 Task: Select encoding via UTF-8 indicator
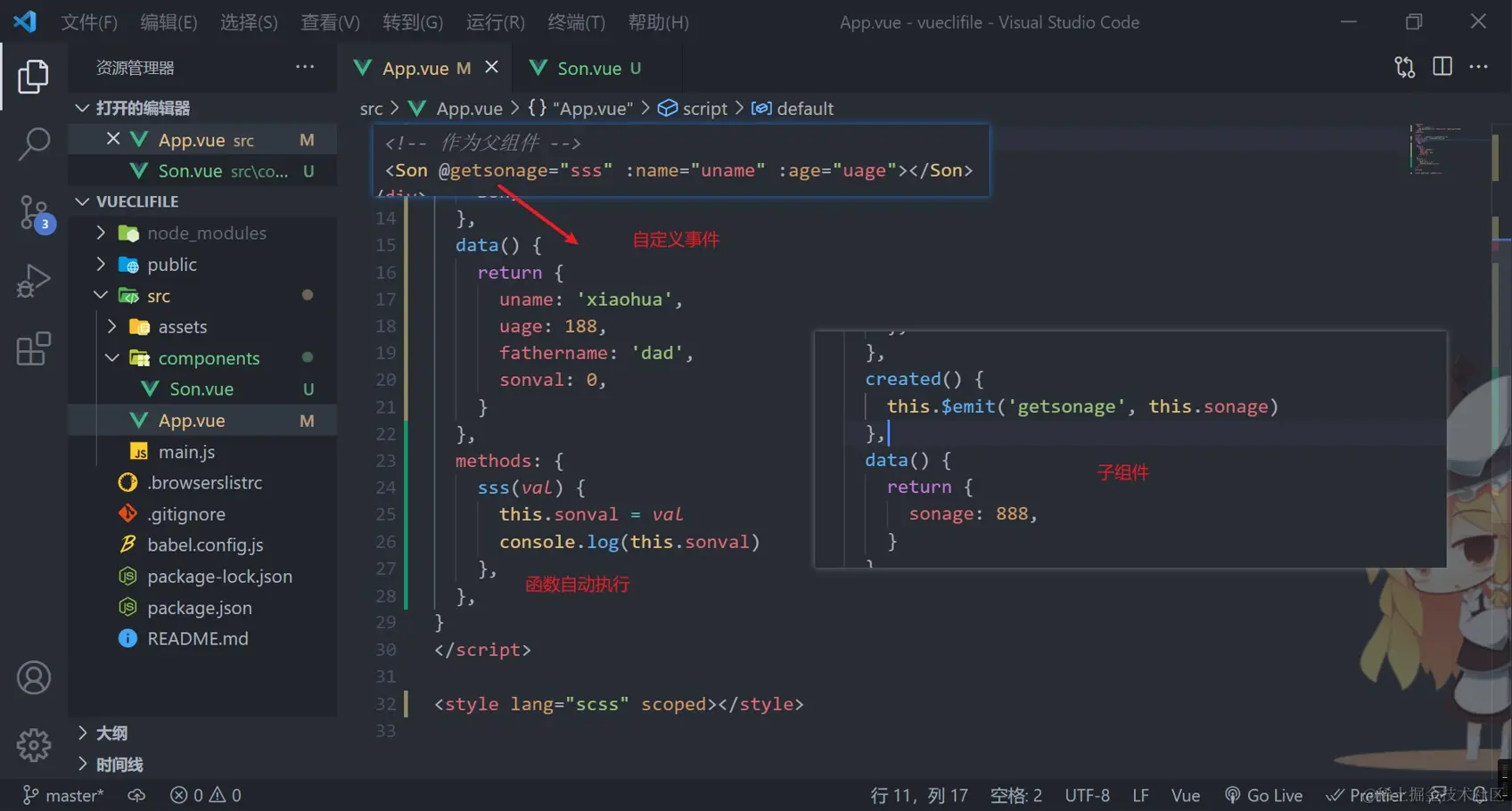[1088, 795]
